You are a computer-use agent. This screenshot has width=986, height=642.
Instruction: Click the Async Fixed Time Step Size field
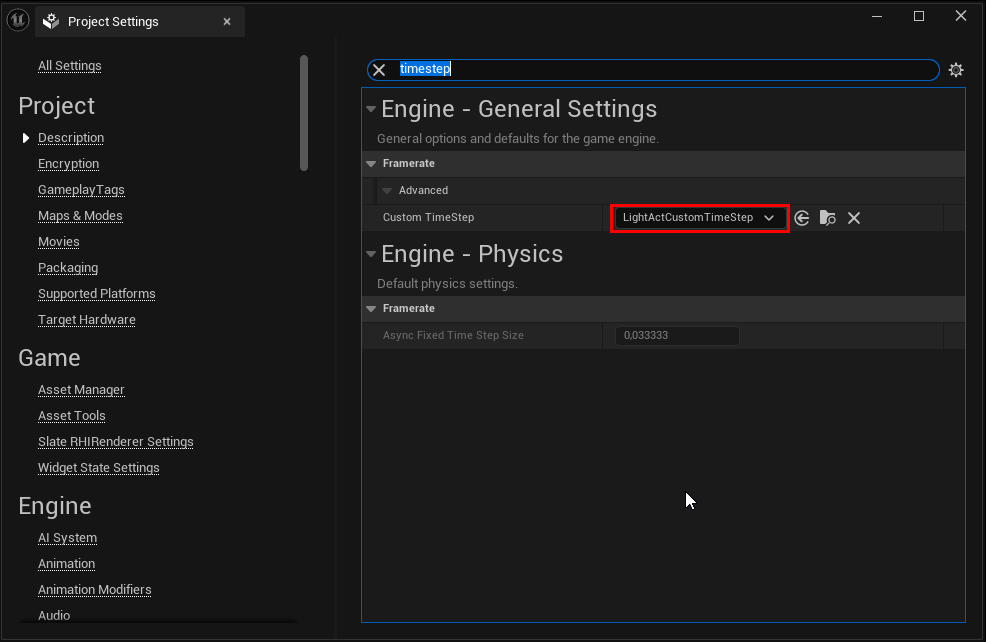(x=677, y=336)
